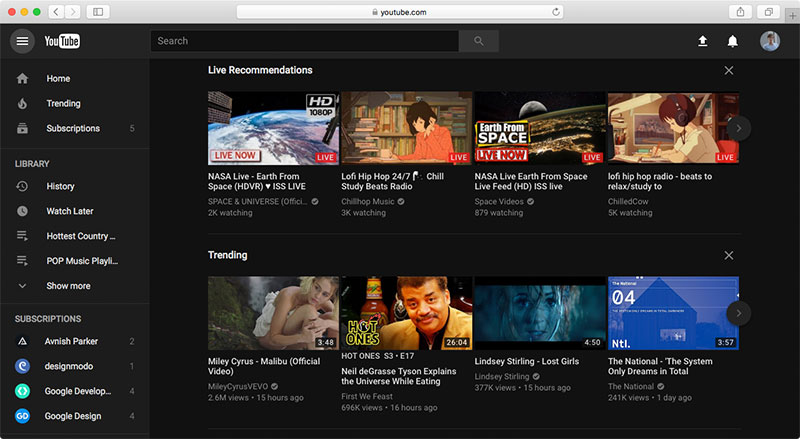Click the Subscriptions sidebar icon
Screen dimensions: 800x439
pos(22,128)
